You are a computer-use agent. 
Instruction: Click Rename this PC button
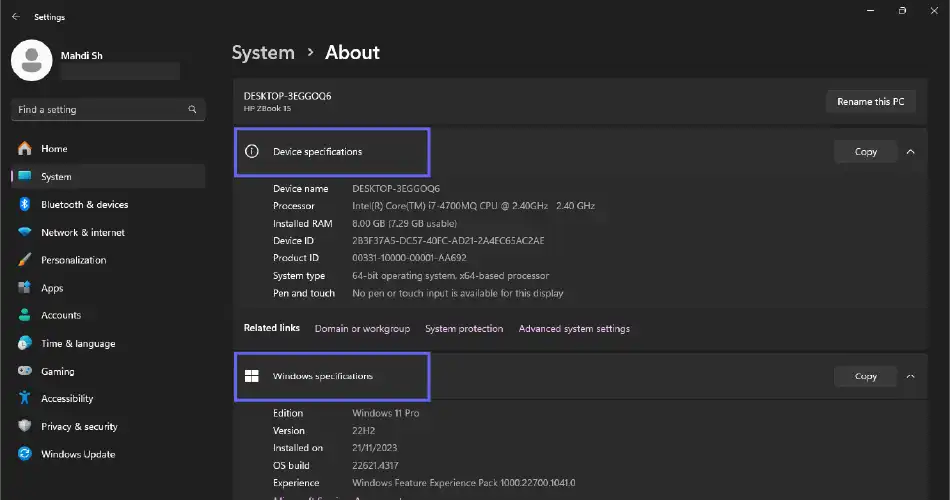(870, 102)
